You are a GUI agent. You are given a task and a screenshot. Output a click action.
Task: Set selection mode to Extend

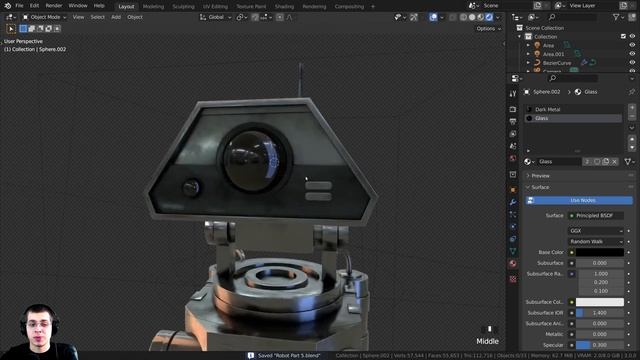32,29
